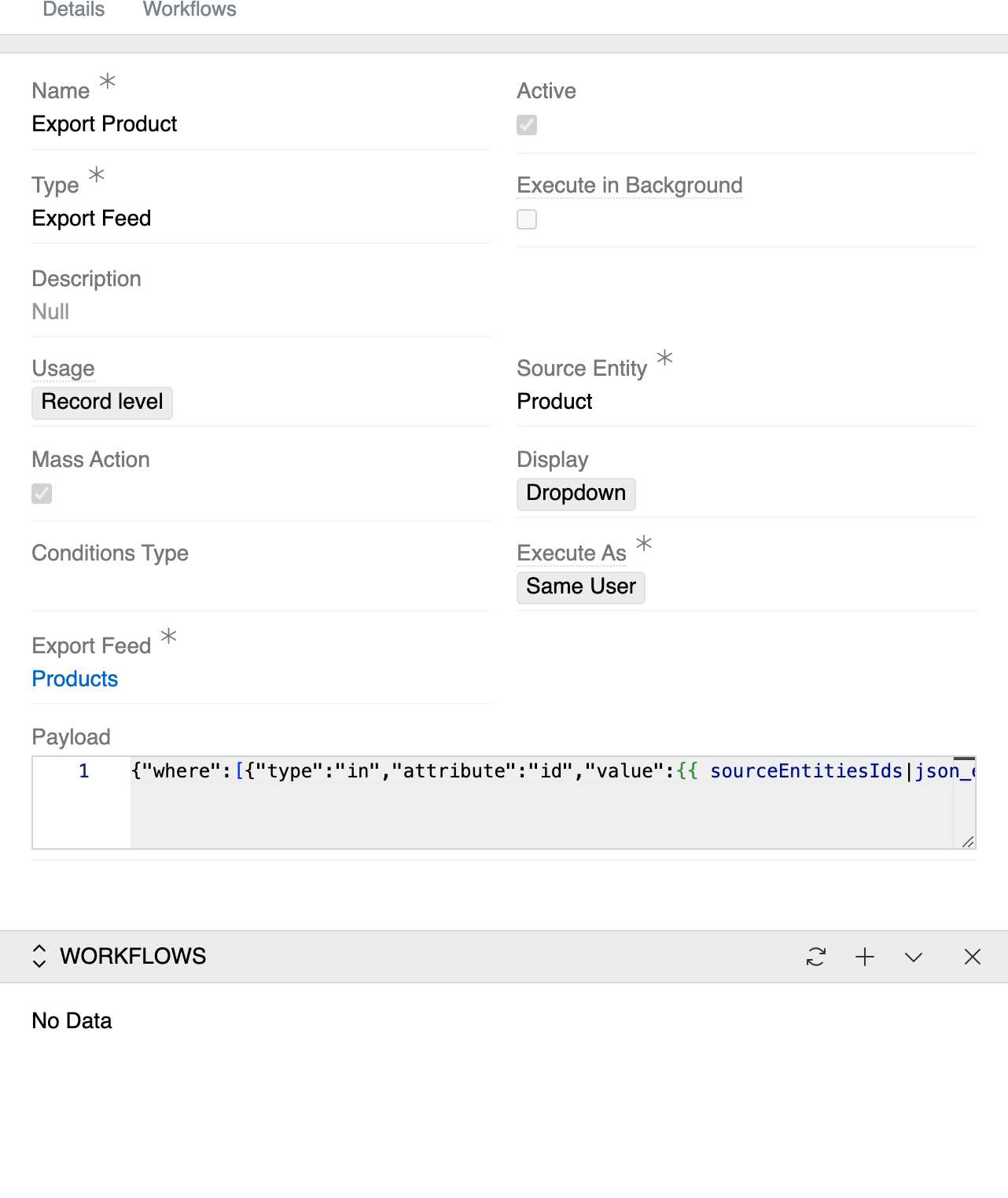Close the Workflows panel

(x=973, y=957)
